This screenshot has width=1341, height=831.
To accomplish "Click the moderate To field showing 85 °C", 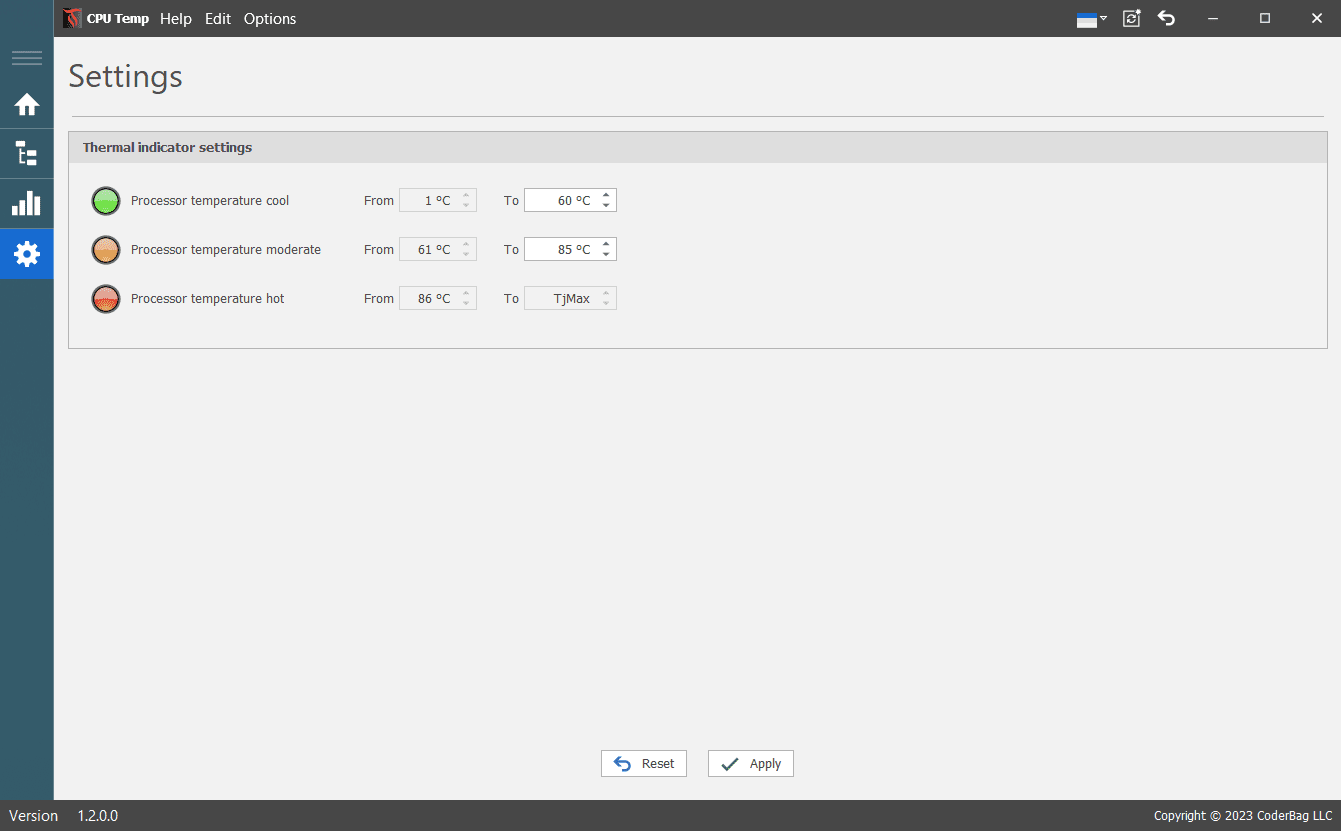I will [570, 249].
